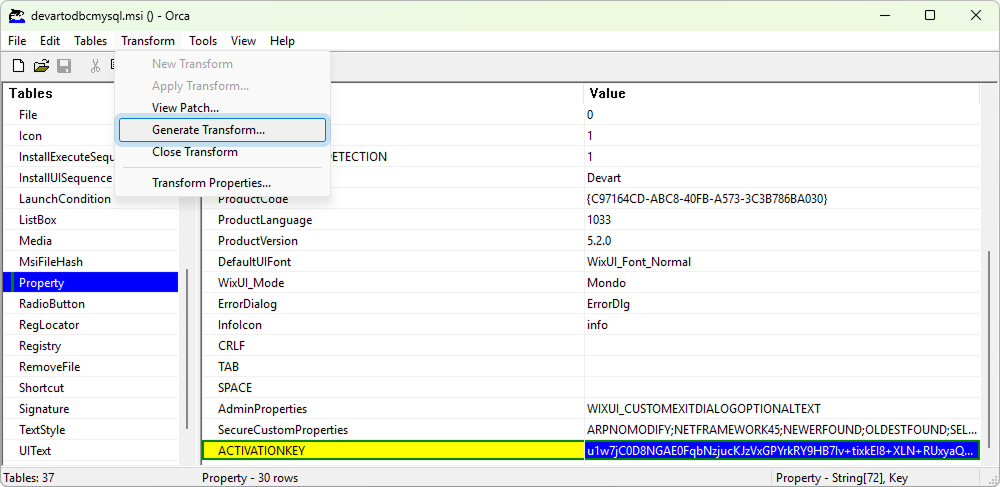1000x487 pixels.
Task: Select the ErrorDialog property cell
Action: coord(393,304)
